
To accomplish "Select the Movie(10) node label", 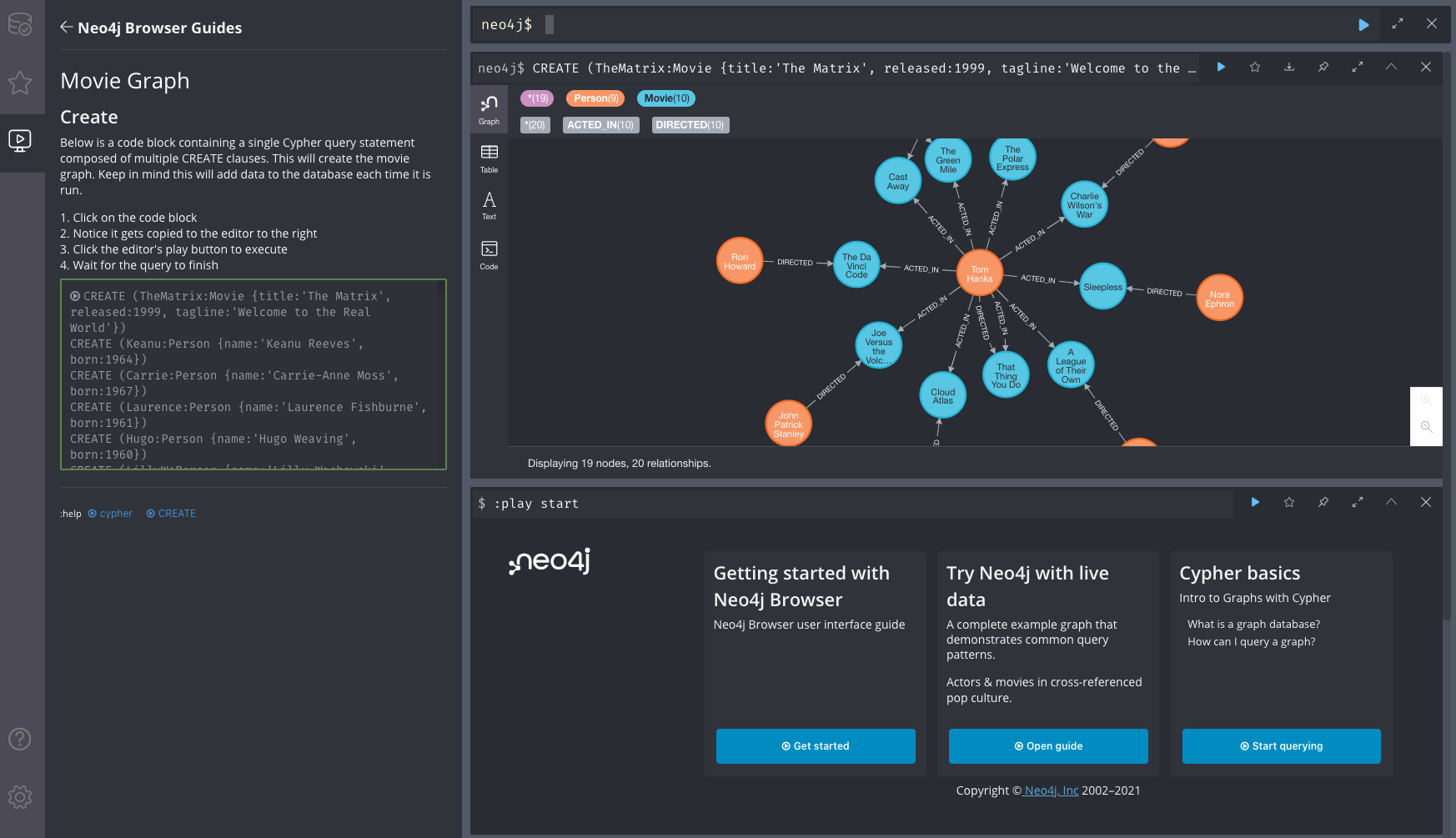I will pyautogui.click(x=666, y=98).
